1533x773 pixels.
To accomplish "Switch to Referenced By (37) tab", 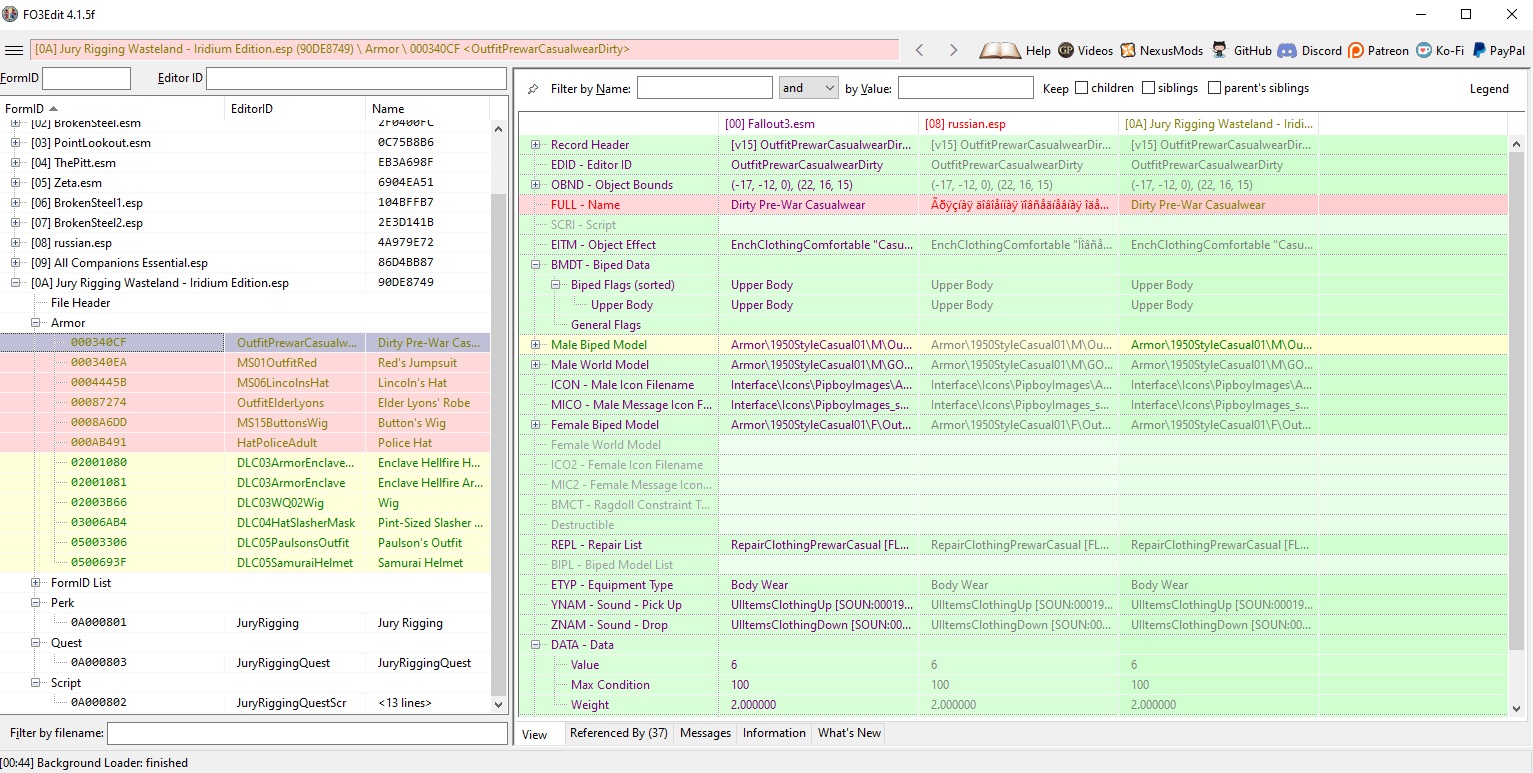I will (618, 733).
